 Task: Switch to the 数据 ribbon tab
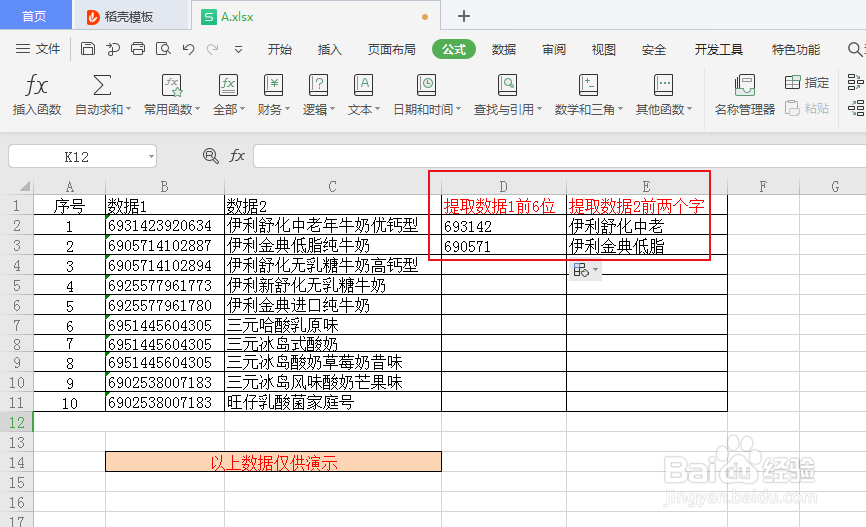(504, 50)
